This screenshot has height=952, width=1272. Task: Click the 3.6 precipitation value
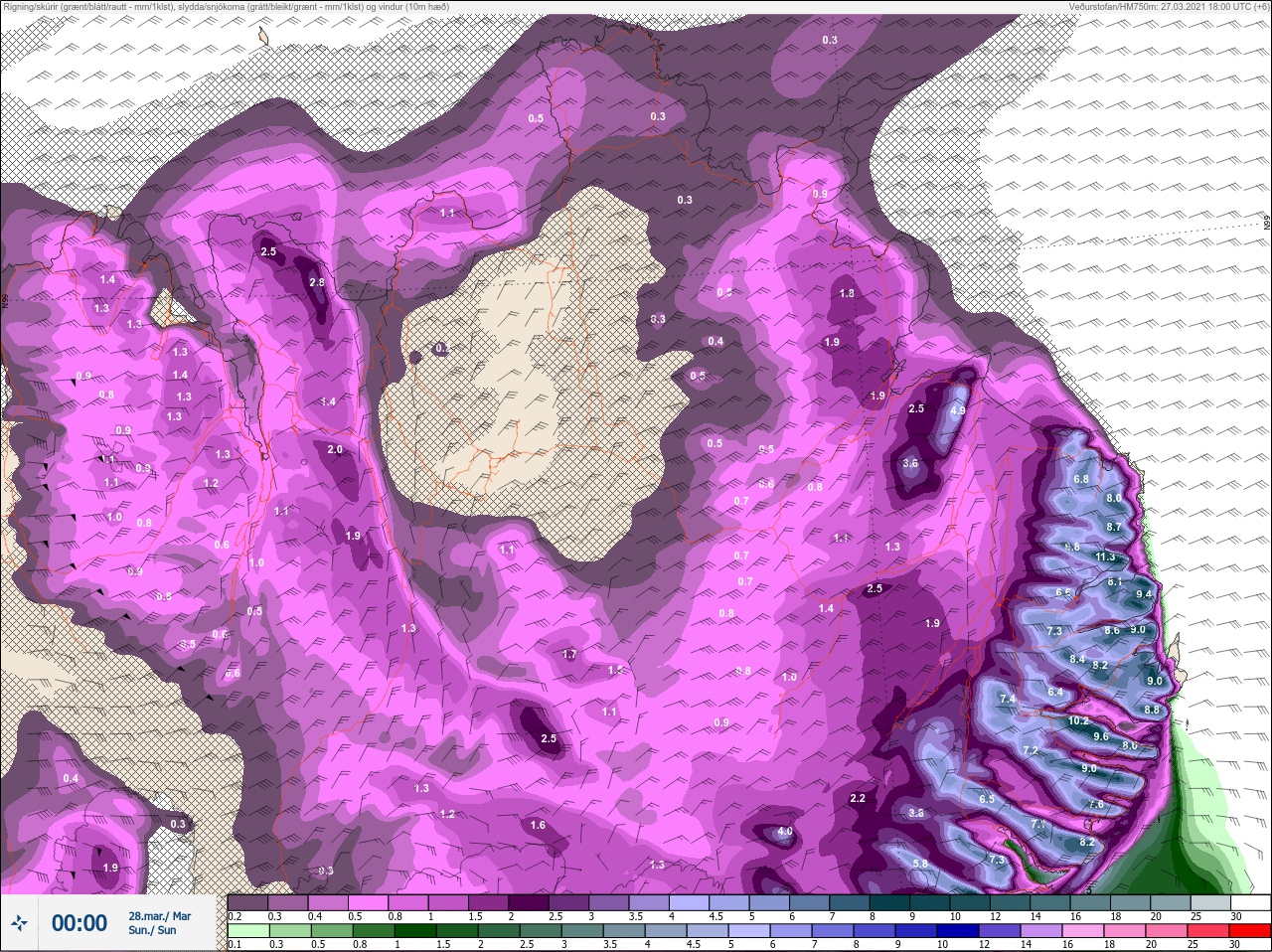(910, 463)
